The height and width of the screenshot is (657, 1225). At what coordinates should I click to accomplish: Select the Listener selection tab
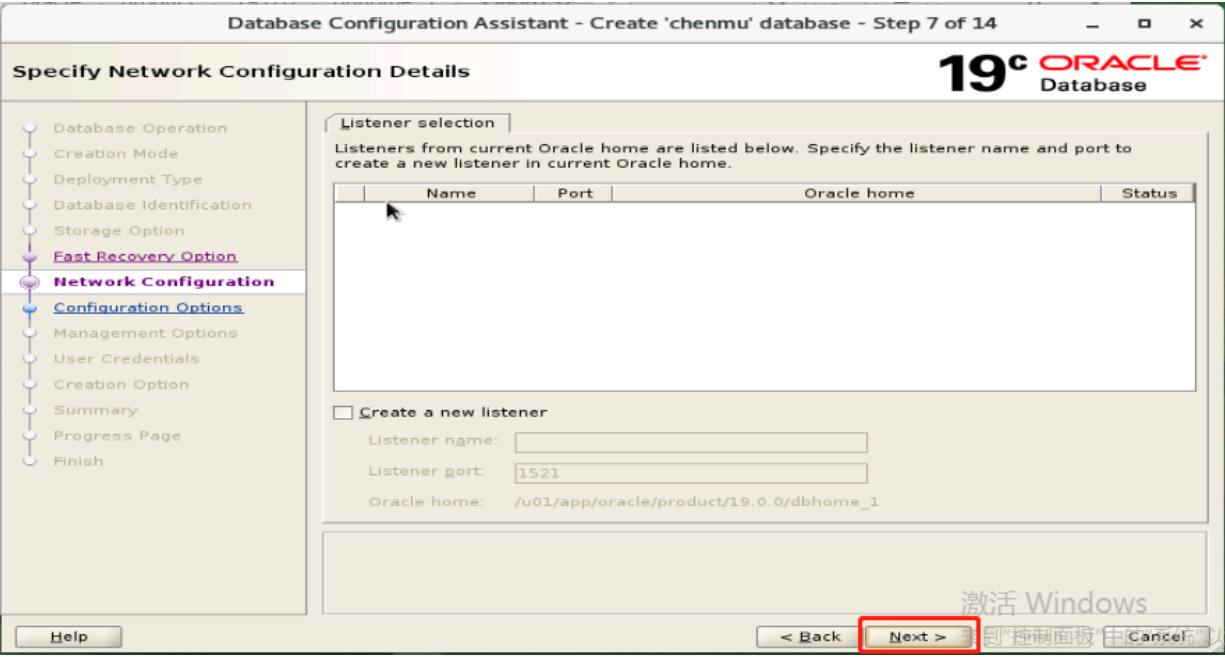(x=417, y=123)
